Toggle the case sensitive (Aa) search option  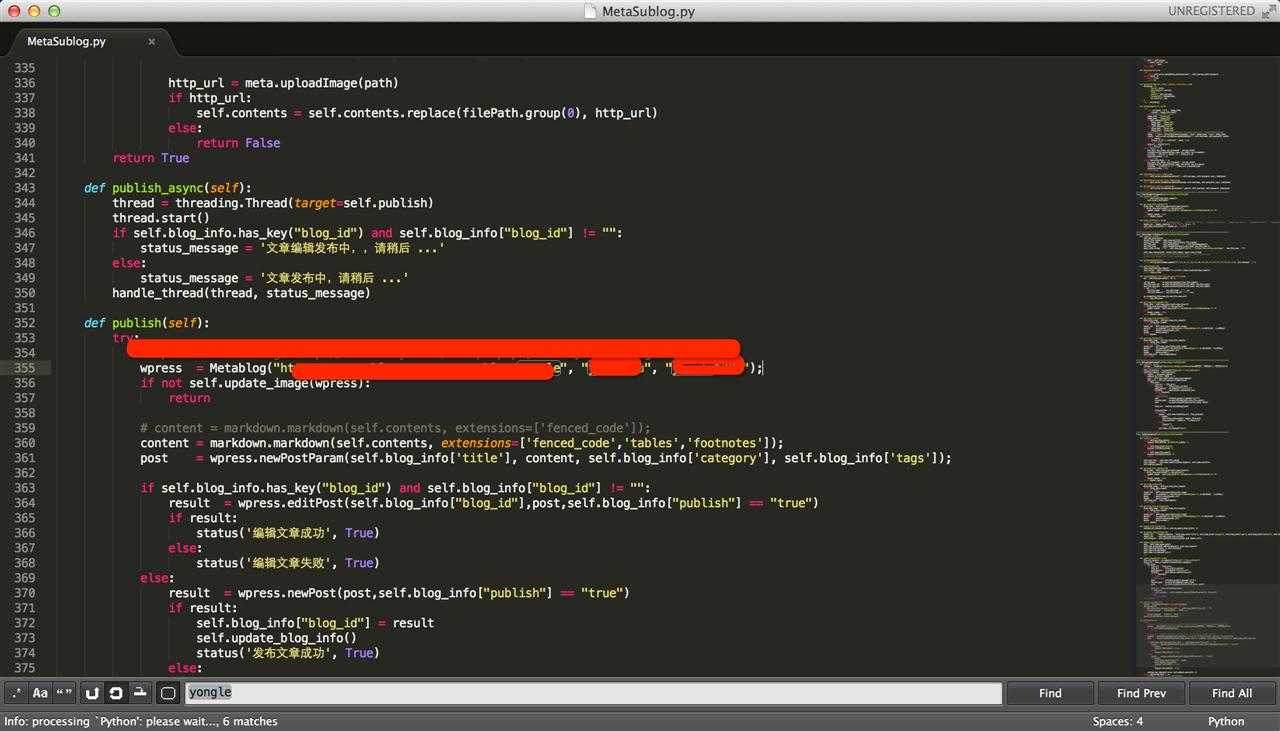(x=40, y=693)
